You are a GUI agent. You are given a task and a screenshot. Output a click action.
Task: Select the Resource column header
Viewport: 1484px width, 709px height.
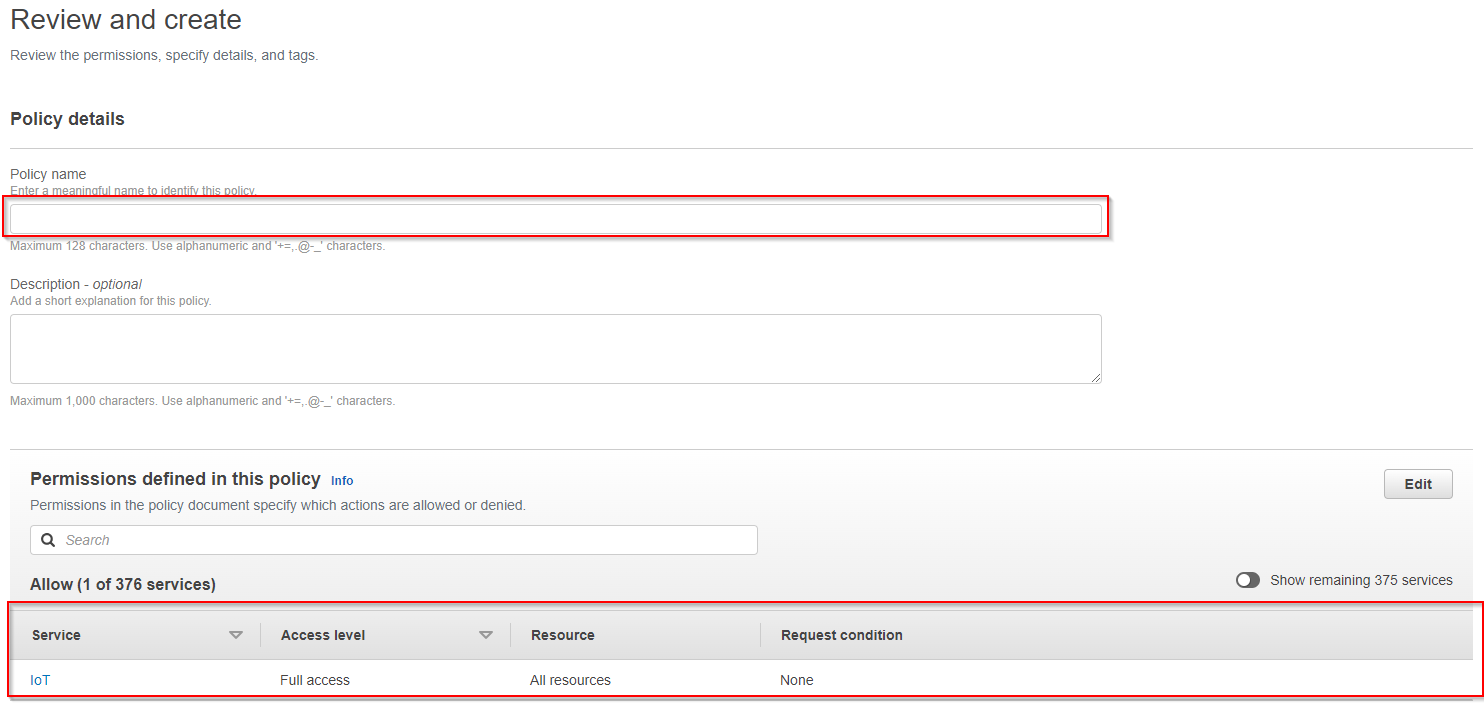pyautogui.click(x=563, y=635)
